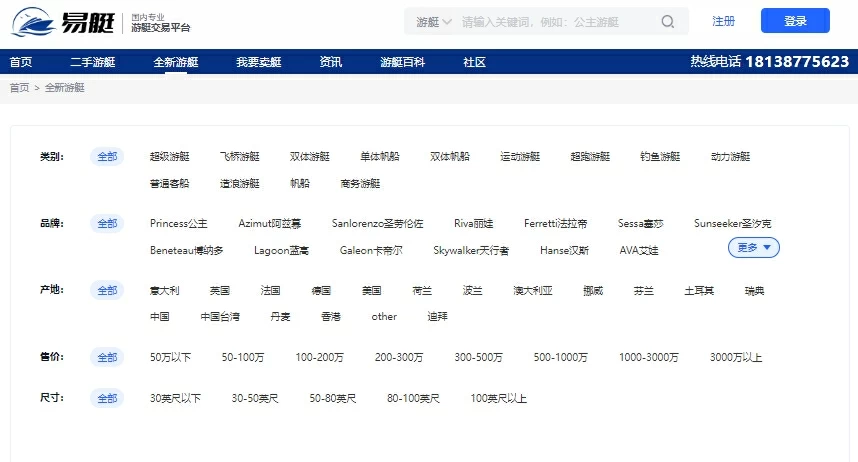Open the 游艇 search type dropdown

point(433,22)
